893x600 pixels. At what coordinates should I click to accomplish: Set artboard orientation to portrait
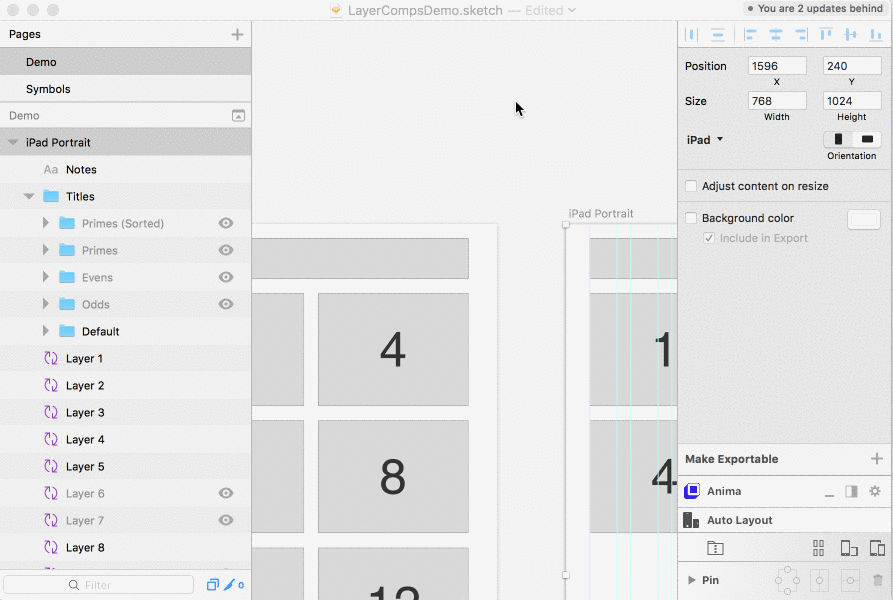[x=838, y=139]
